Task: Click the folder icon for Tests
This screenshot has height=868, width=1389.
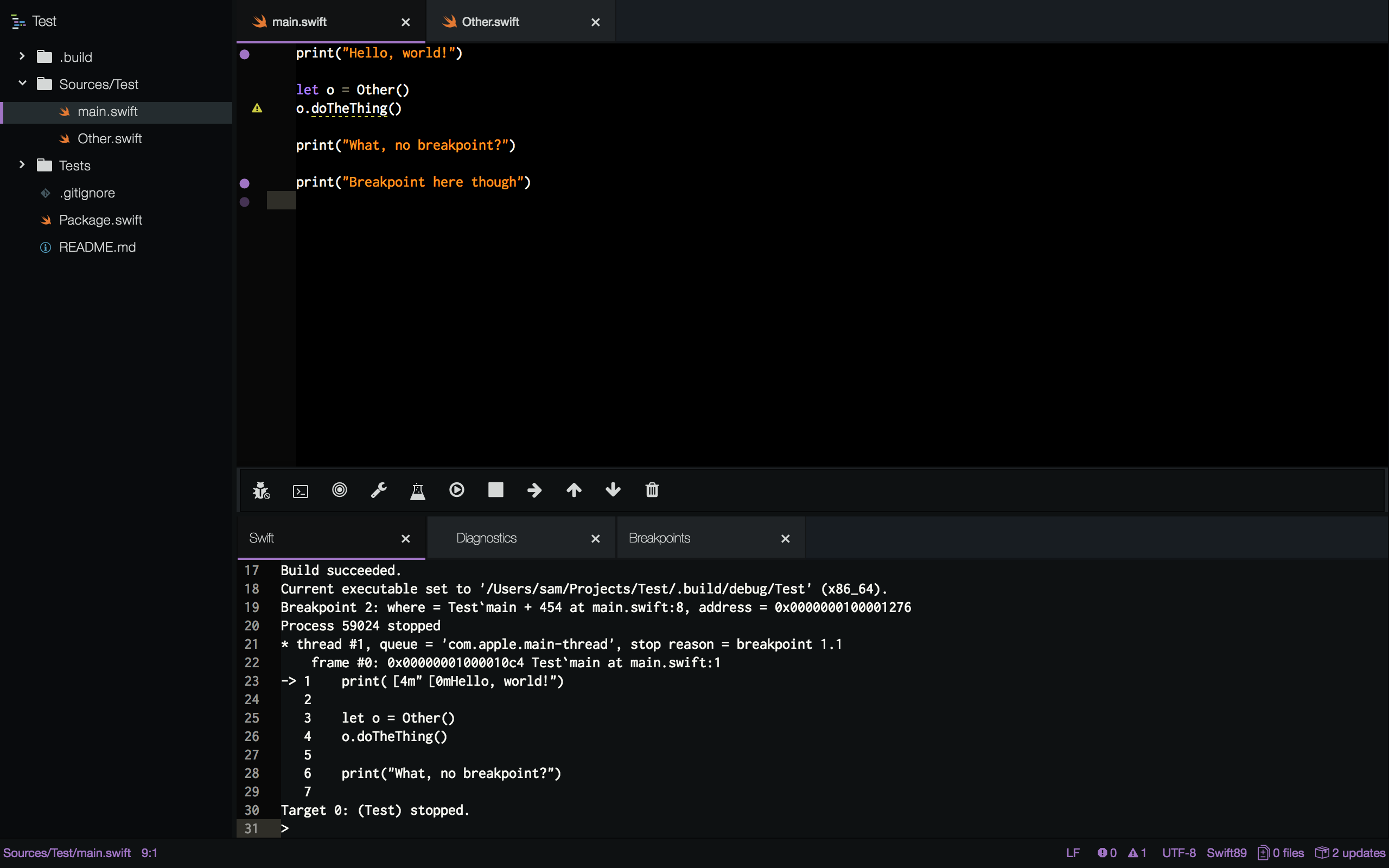Action: click(44, 165)
